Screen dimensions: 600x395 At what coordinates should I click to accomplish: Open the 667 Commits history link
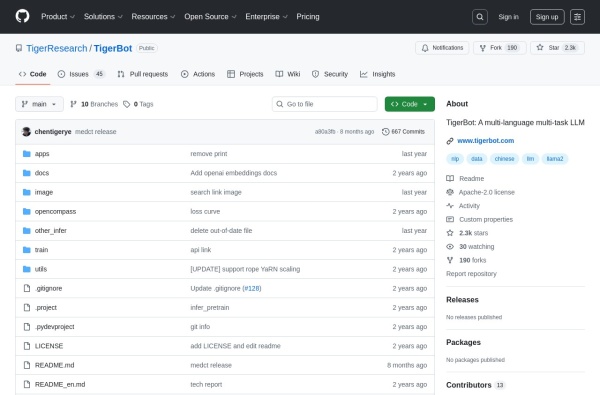point(403,132)
